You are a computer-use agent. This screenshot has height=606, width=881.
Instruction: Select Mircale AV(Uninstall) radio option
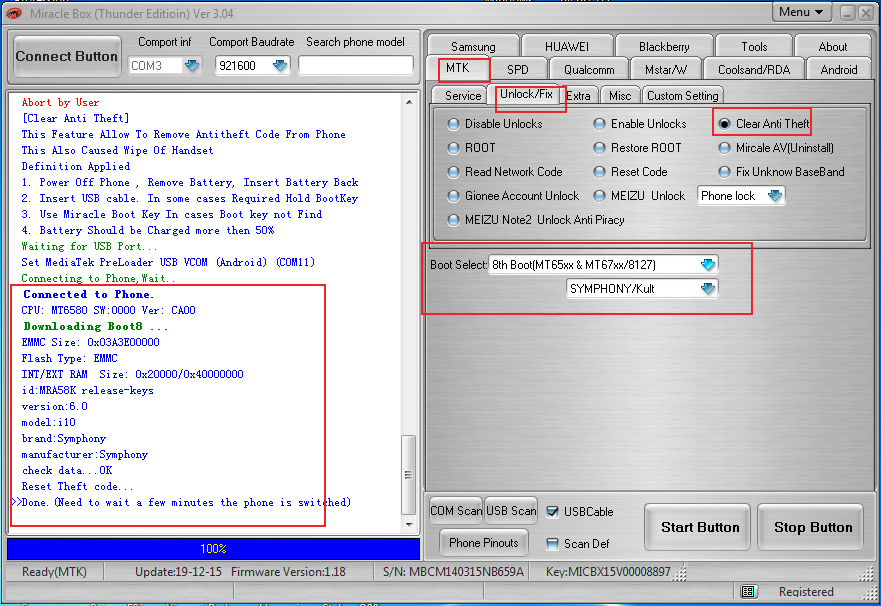[725, 148]
